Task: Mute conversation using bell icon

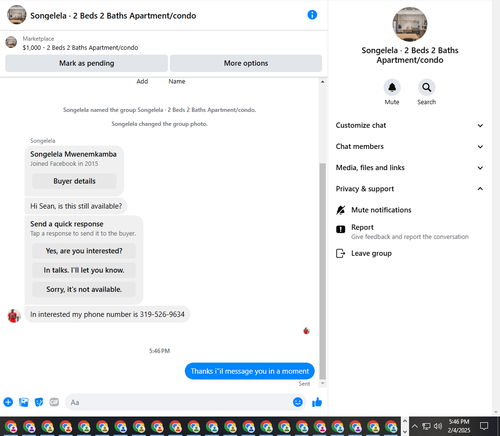Action: (x=392, y=87)
